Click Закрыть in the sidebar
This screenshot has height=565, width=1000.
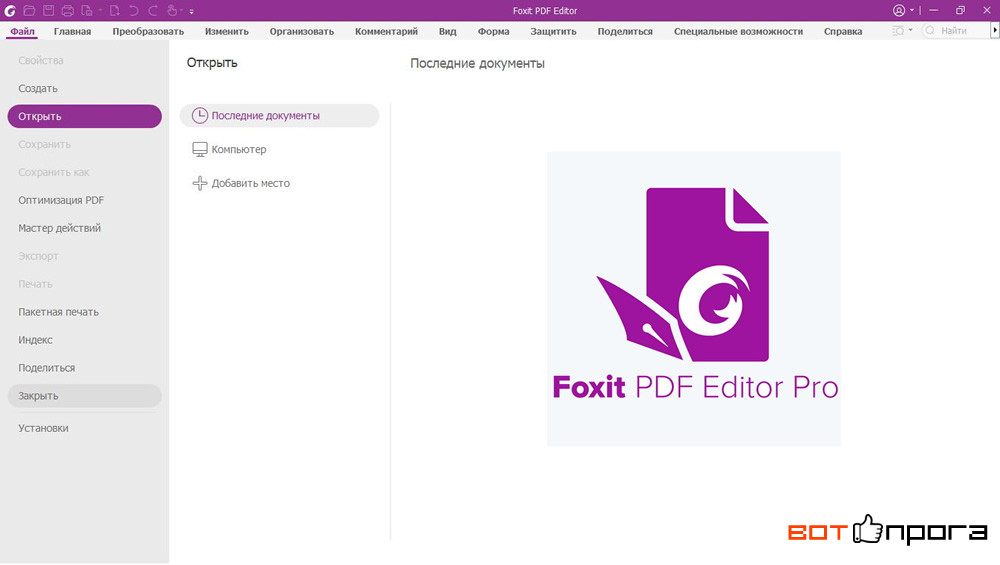pos(84,396)
